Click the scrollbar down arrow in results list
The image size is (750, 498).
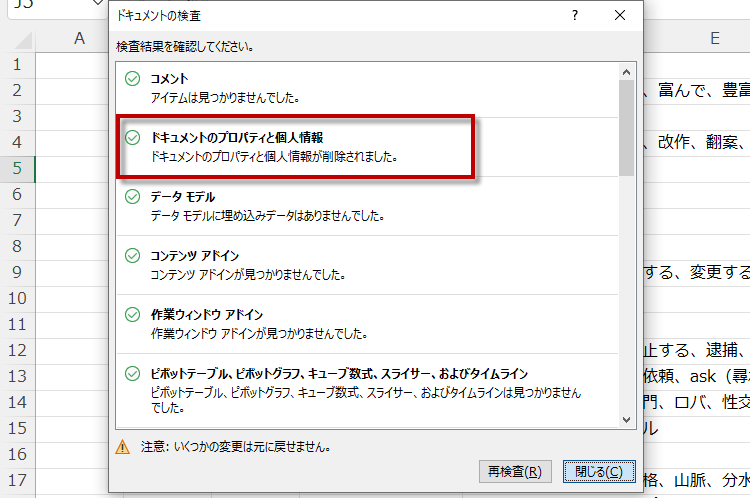[x=626, y=420]
